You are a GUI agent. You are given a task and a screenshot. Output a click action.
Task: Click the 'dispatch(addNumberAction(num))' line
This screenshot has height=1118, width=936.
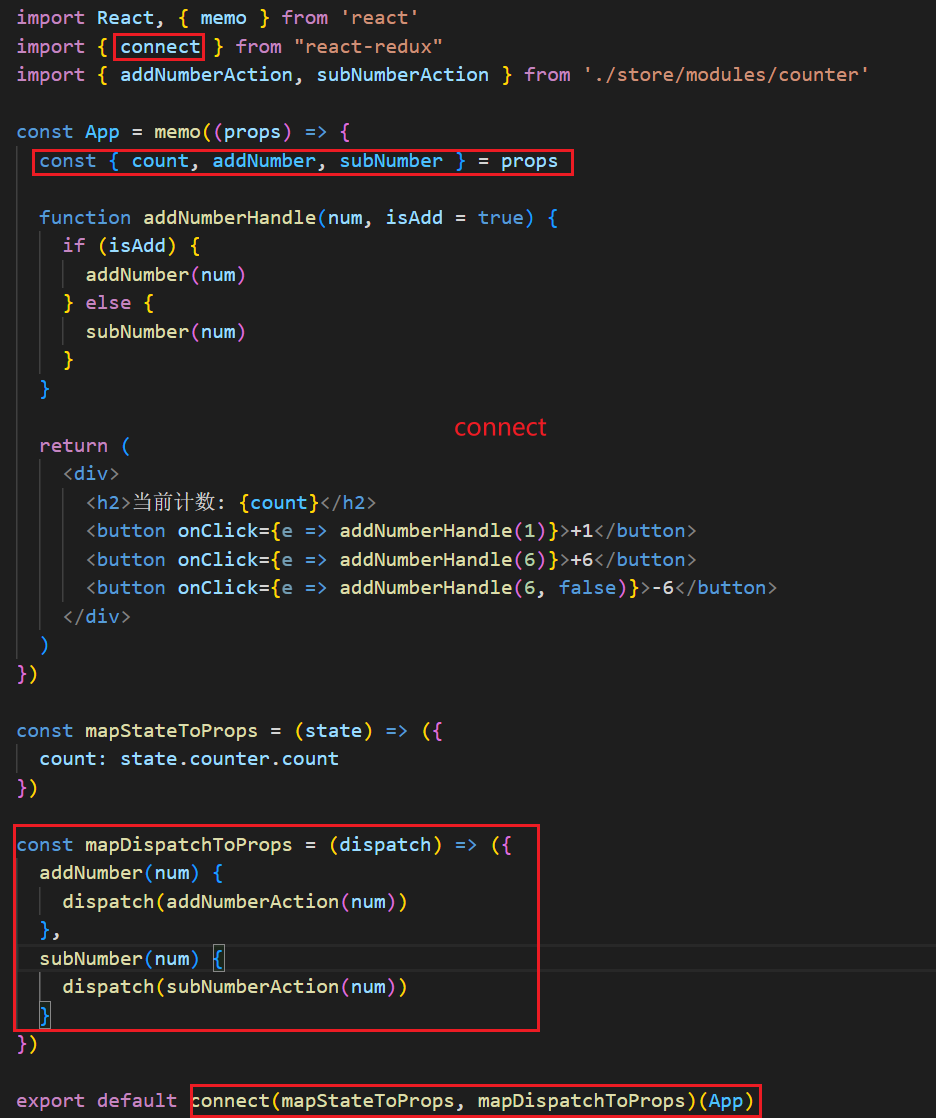tap(235, 902)
